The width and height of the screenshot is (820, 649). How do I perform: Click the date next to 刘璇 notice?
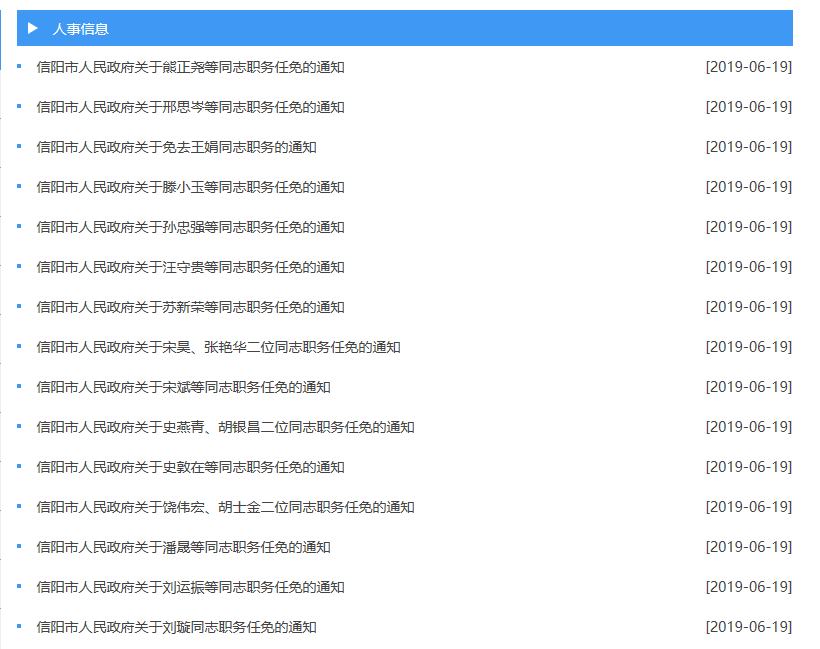[x=749, y=627]
